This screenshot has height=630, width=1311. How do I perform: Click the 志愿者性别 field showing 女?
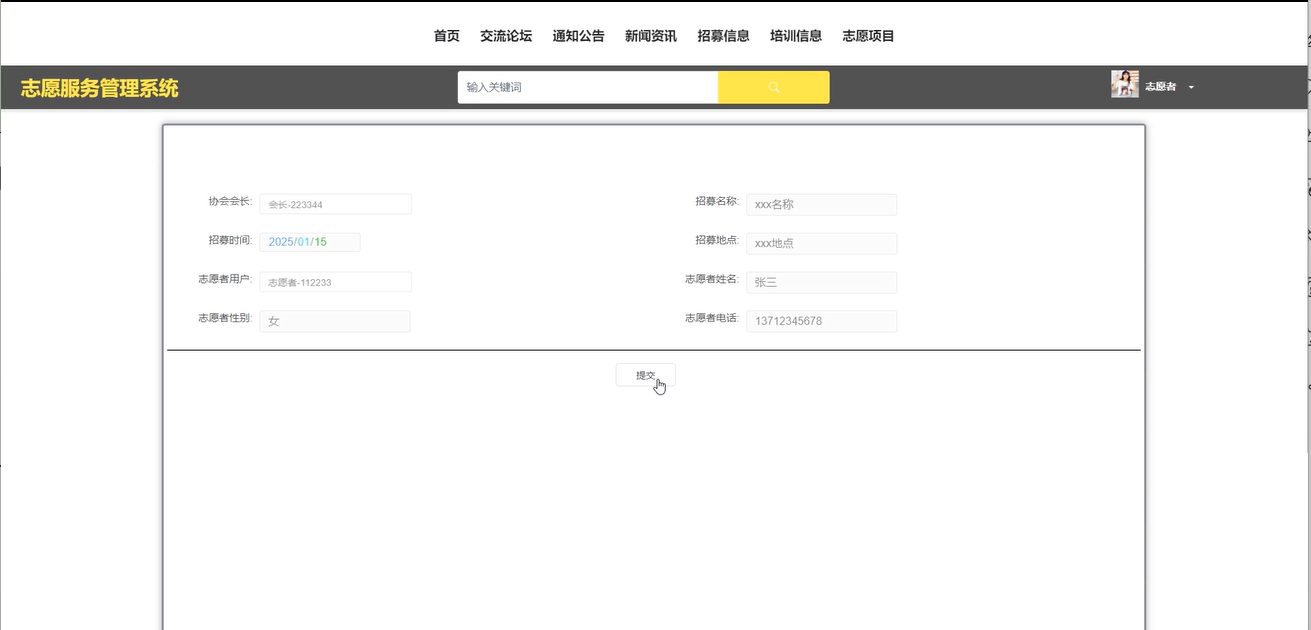(335, 321)
